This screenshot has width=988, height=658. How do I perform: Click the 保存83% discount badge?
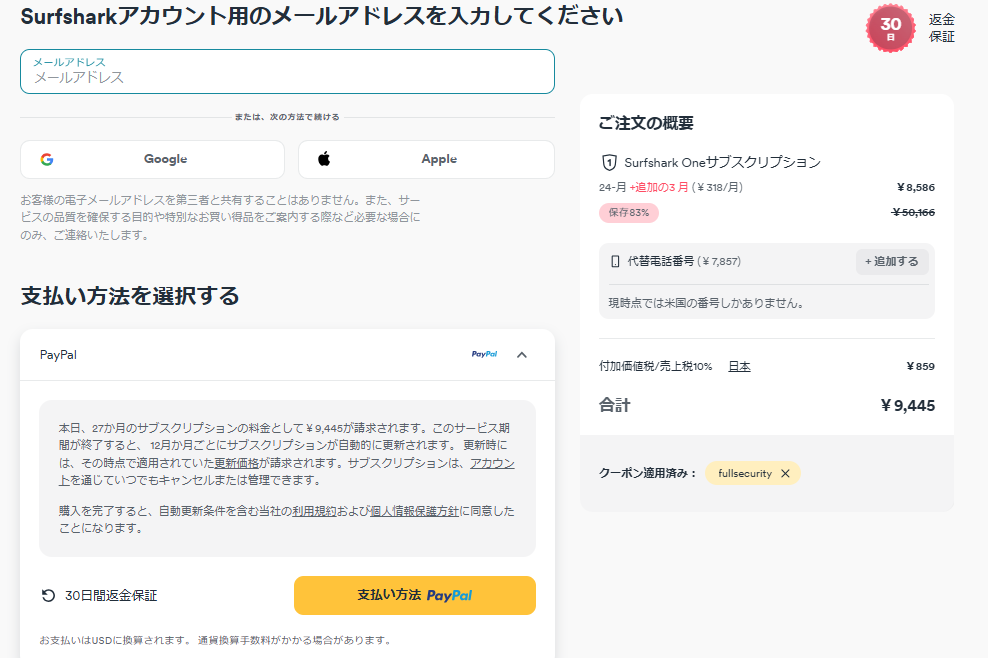(x=629, y=212)
